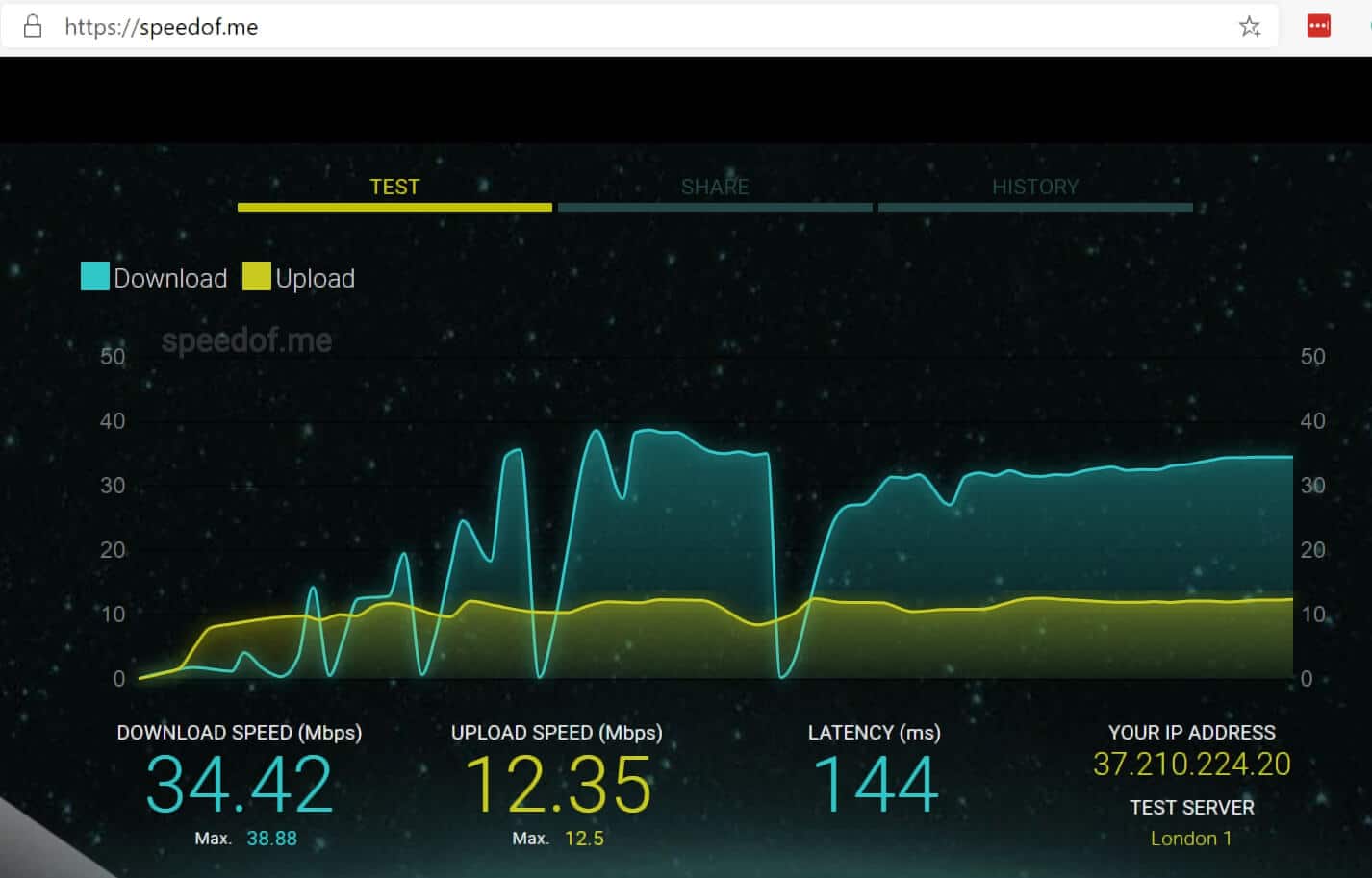The width and height of the screenshot is (1372, 878).
Task: Click the lock icon in address bar
Action: [33, 26]
